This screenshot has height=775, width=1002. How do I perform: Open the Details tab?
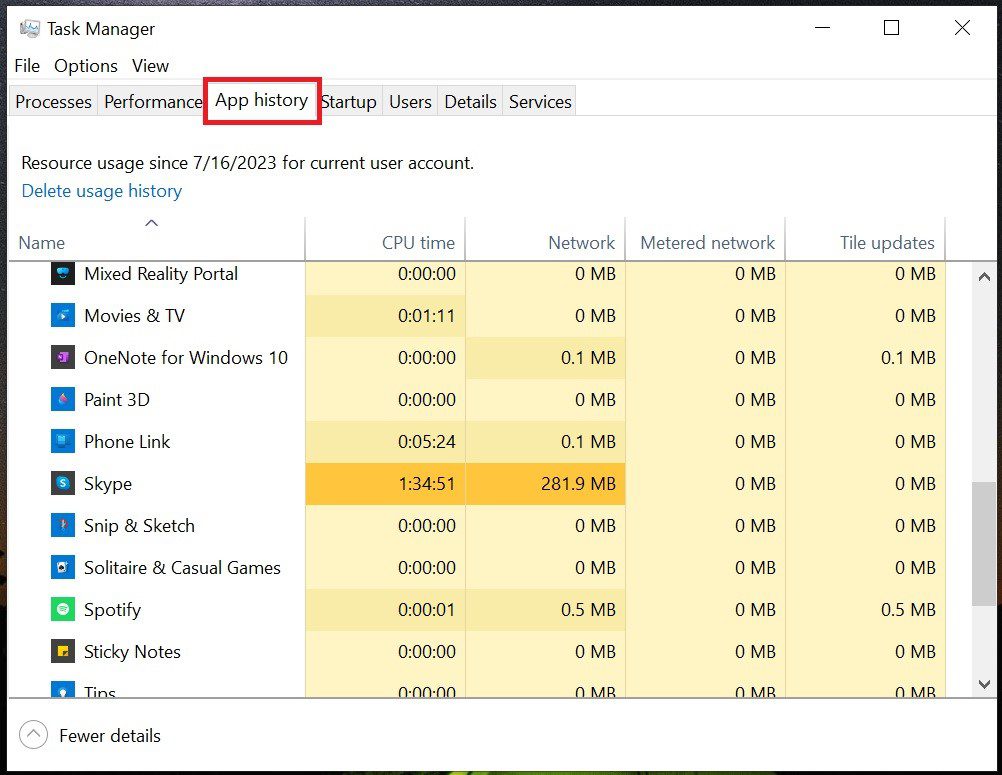(470, 102)
